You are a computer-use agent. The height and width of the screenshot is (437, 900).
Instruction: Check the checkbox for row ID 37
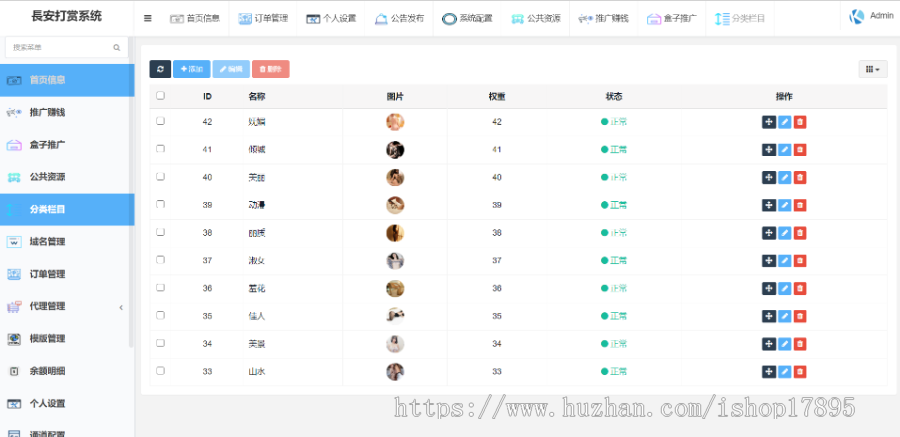160,261
